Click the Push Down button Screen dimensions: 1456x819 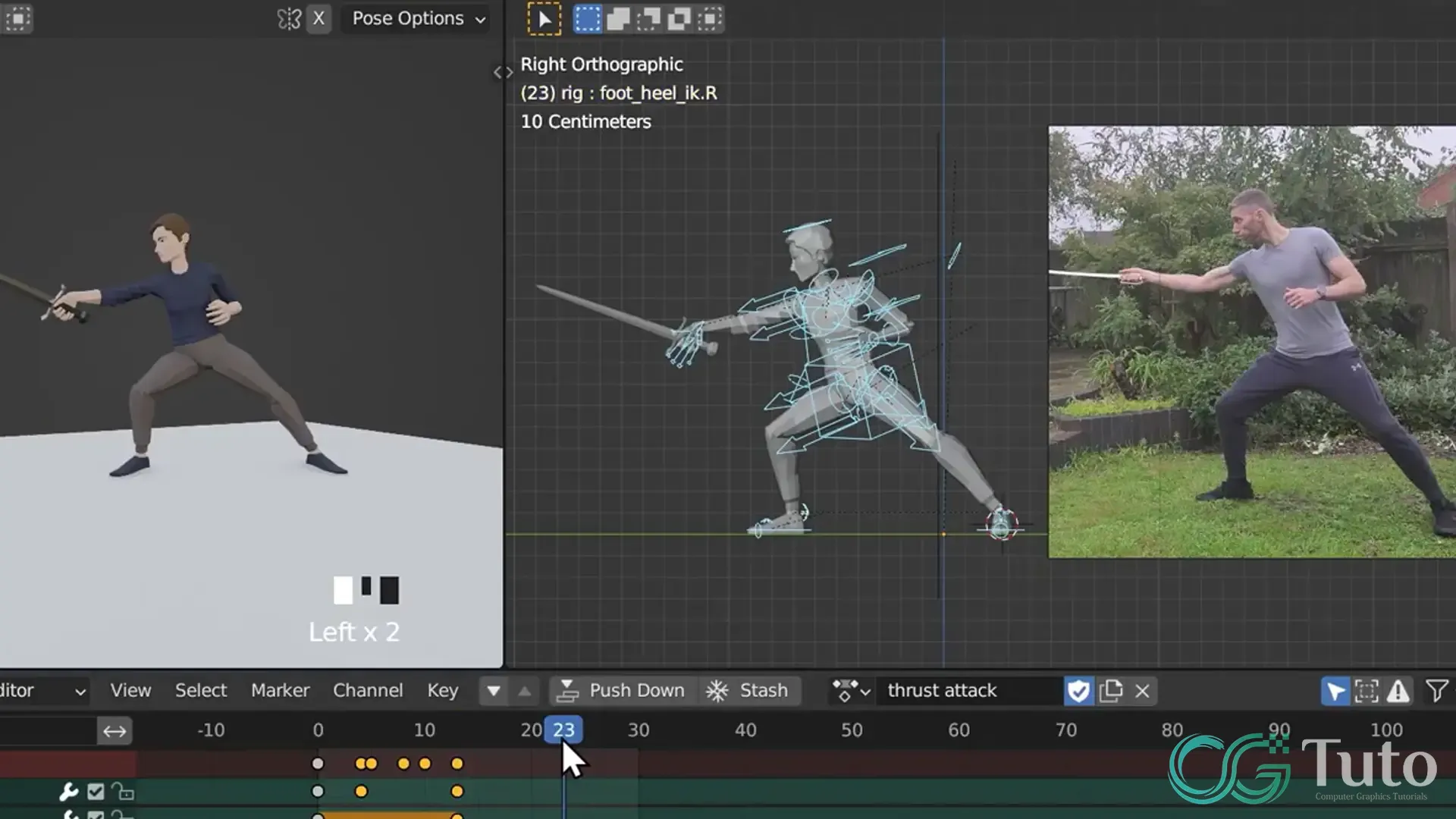point(622,691)
